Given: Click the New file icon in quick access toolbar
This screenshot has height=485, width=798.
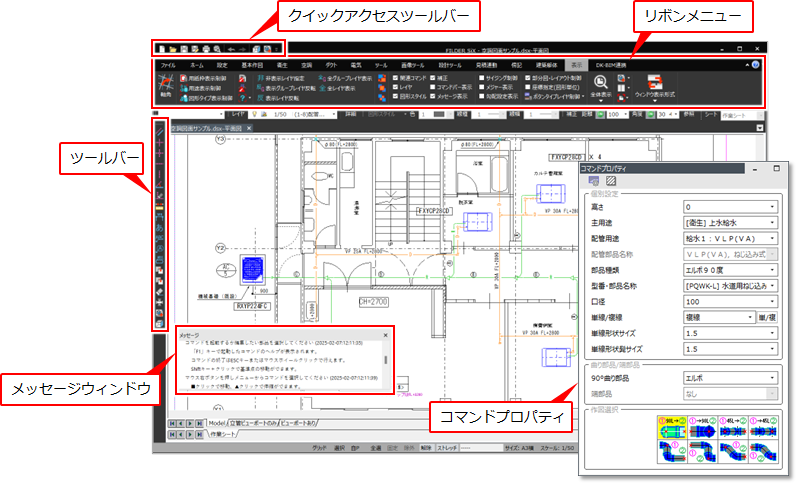Looking at the screenshot, I should point(162,48).
